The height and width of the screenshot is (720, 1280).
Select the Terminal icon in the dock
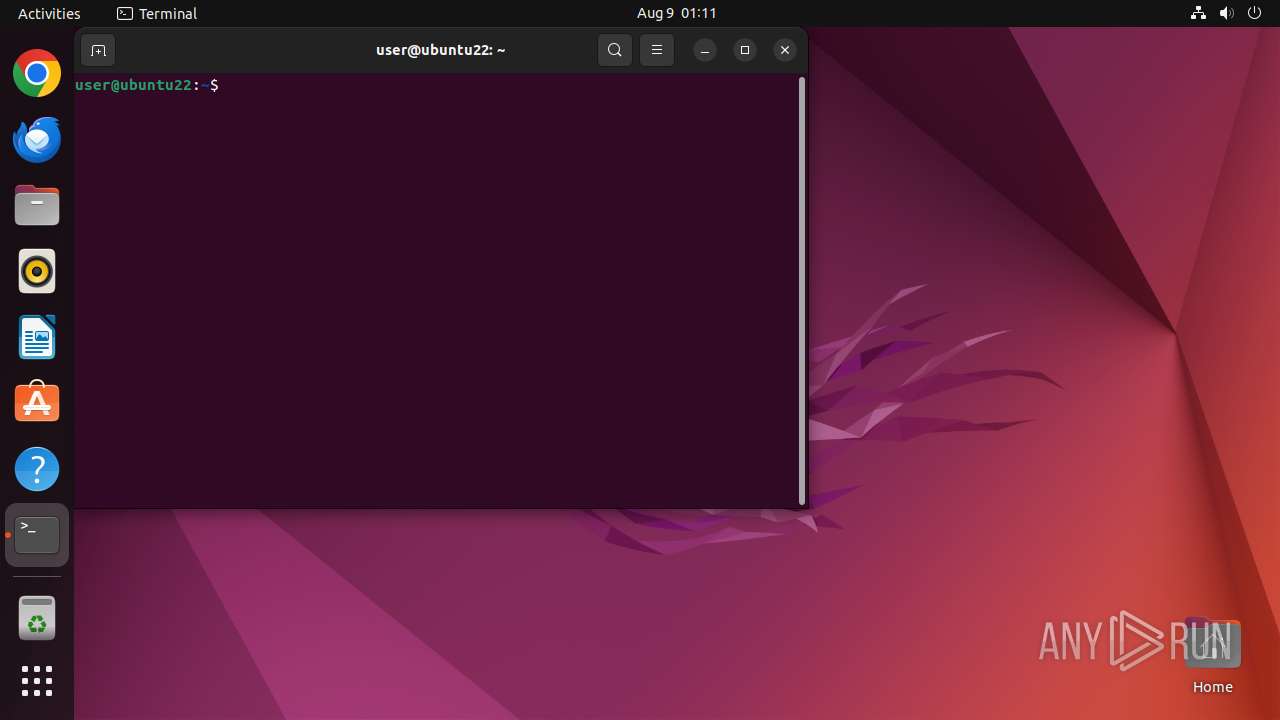coord(37,535)
